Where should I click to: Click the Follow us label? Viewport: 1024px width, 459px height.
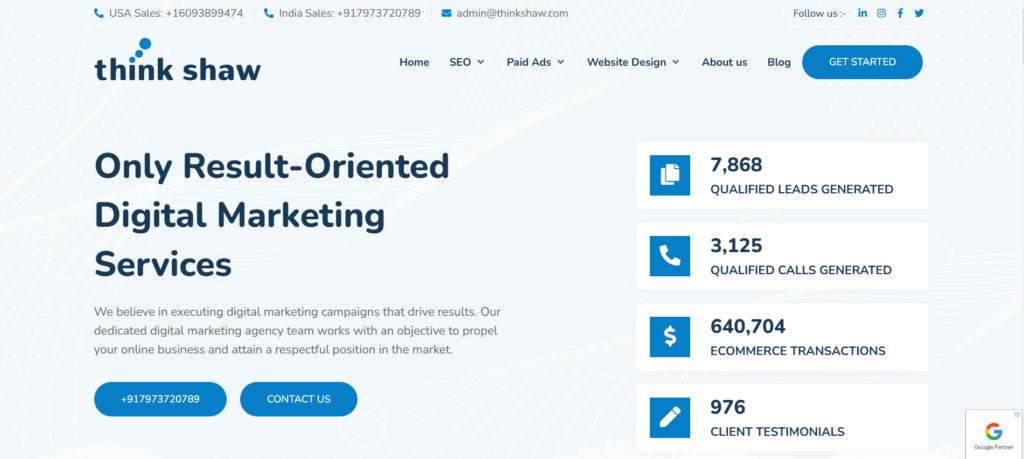pyautogui.click(x=819, y=13)
